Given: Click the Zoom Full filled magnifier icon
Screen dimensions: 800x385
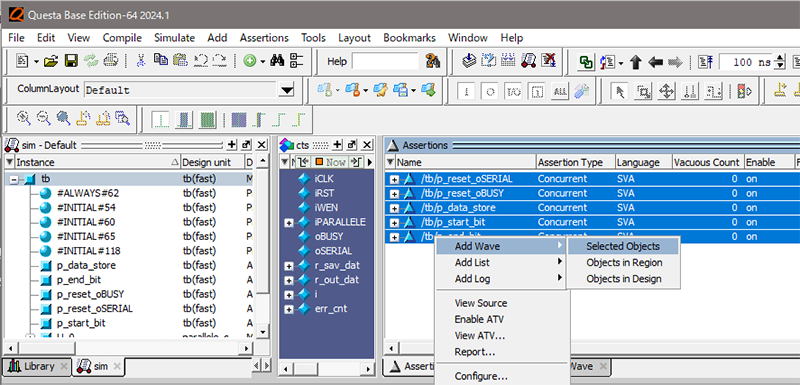Looking at the screenshot, I should click(63, 119).
